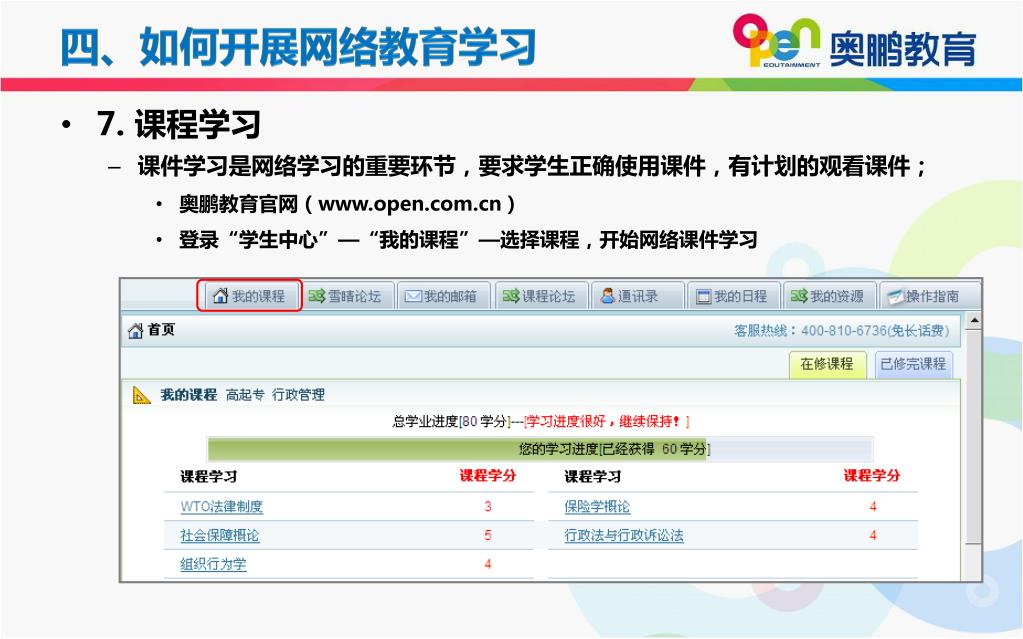Click the scrollbar up arrow
The width and height of the screenshot is (1023, 639).
(x=973, y=320)
